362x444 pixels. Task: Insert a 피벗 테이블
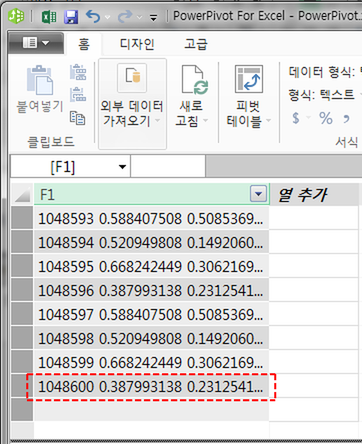249,97
